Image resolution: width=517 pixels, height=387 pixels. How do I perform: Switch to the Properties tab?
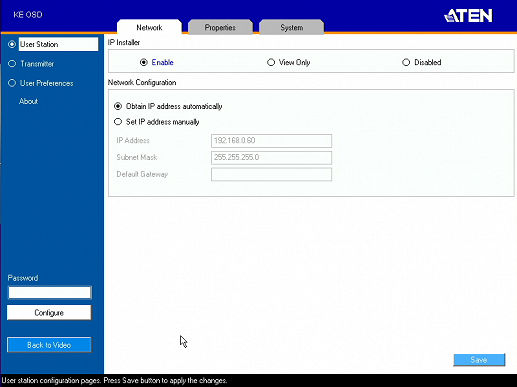click(220, 27)
